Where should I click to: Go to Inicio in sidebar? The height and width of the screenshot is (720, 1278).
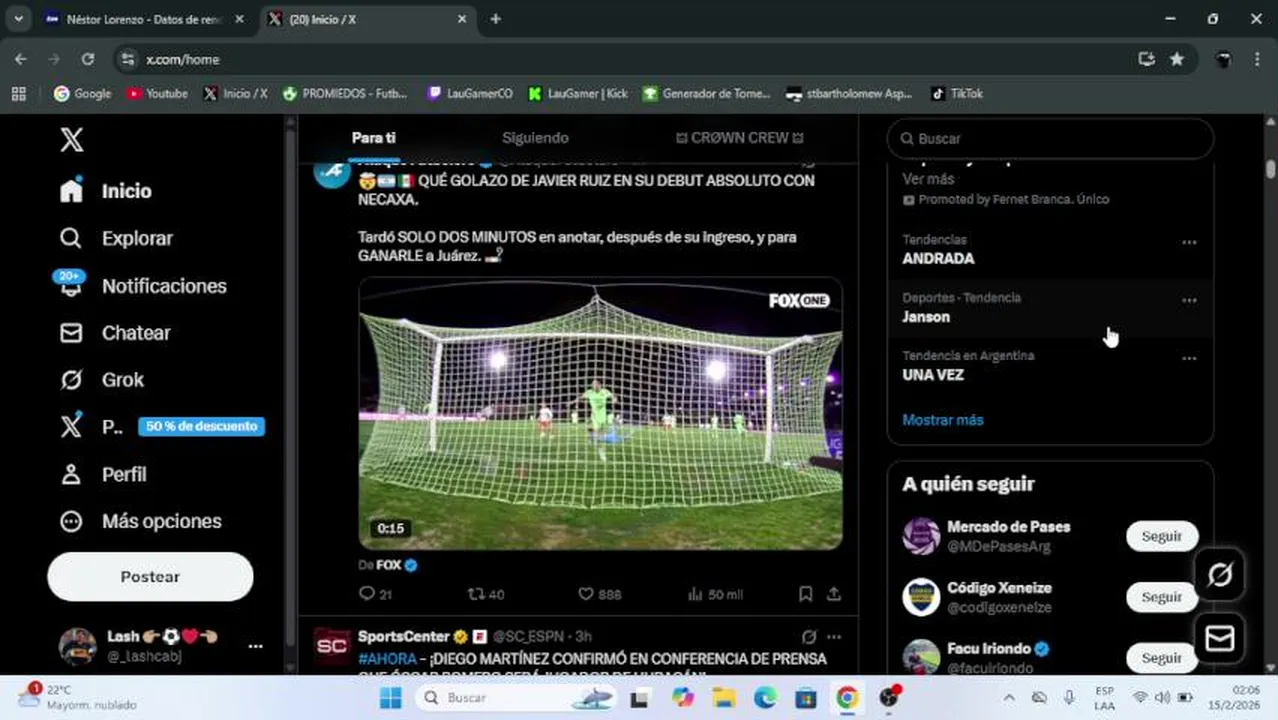[106, 191]
